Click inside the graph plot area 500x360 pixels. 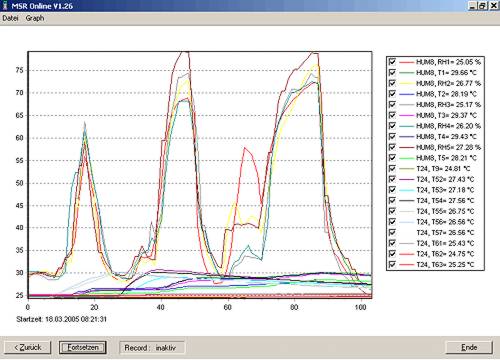click(x=200, y=174)
